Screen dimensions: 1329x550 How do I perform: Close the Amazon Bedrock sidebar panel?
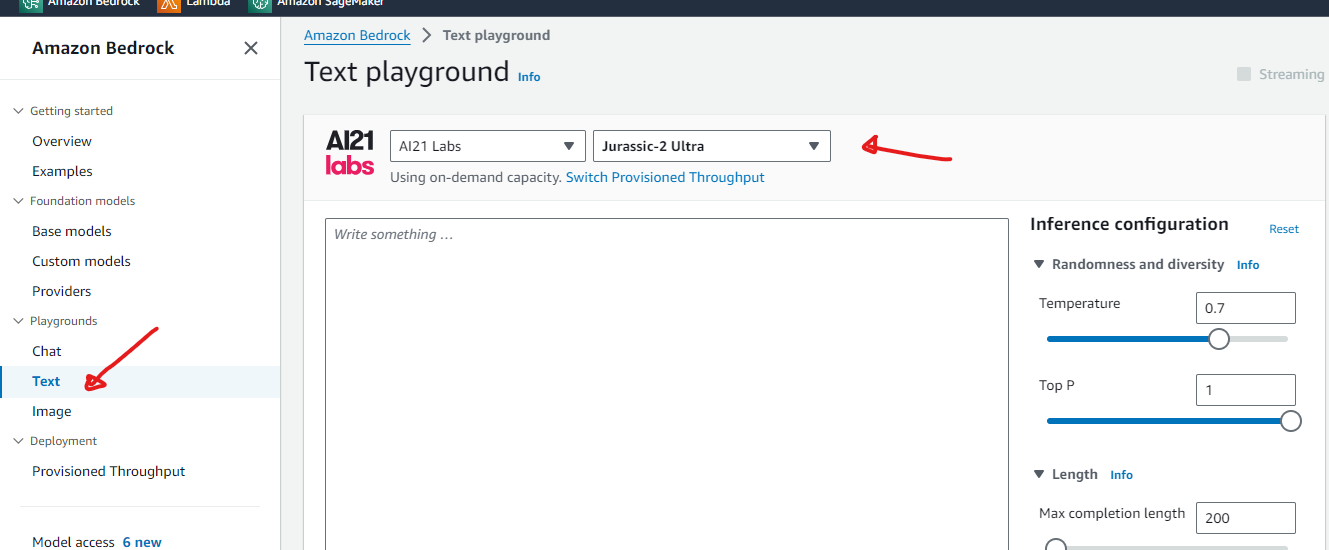[251, 48]
